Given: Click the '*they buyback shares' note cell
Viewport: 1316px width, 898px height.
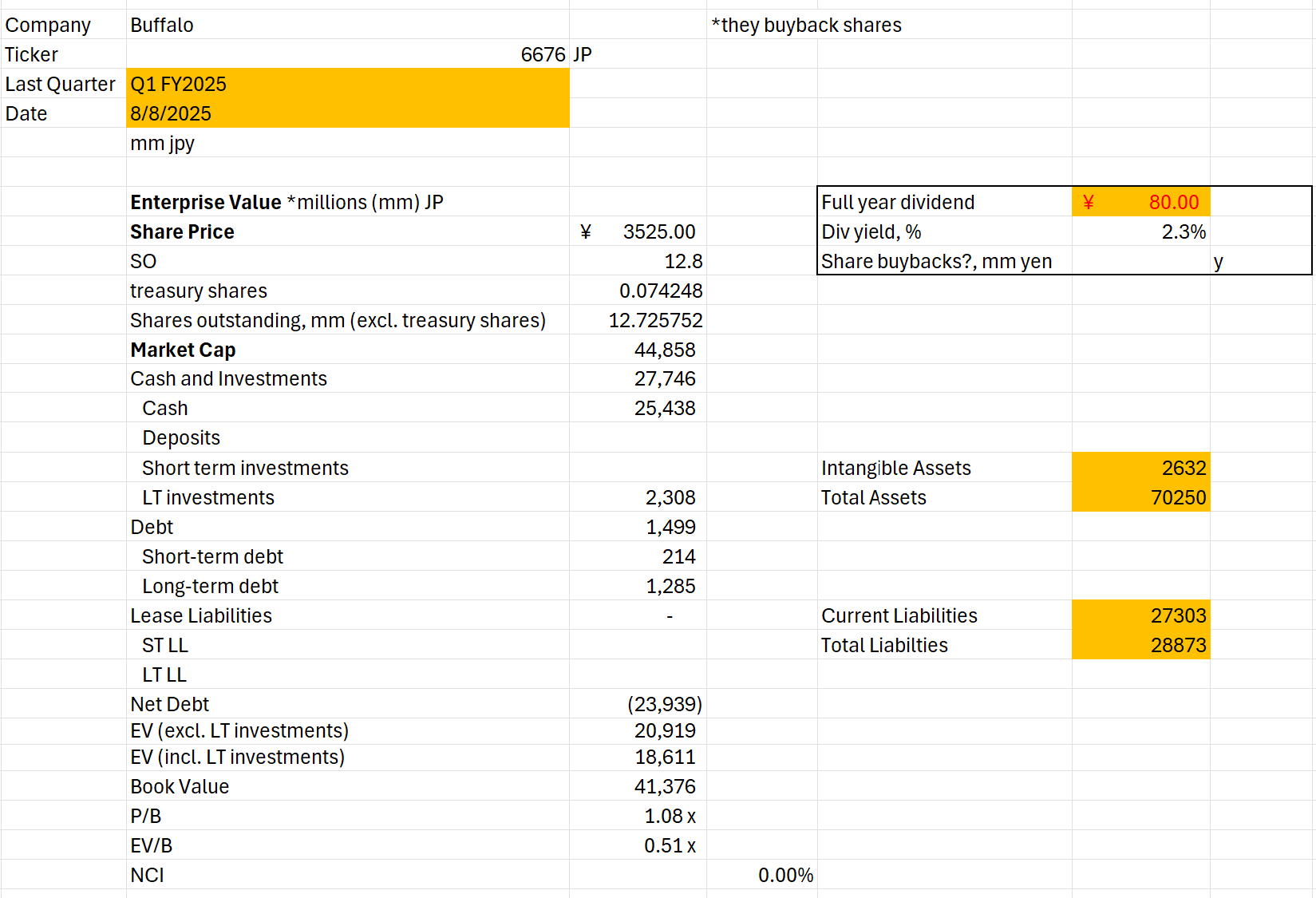Looking at the screenshot, I should click(x=806, y=25).
